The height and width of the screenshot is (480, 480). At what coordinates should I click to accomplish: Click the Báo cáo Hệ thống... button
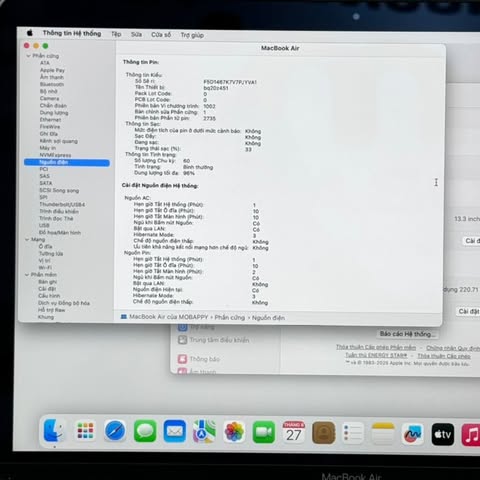(408, 334)
